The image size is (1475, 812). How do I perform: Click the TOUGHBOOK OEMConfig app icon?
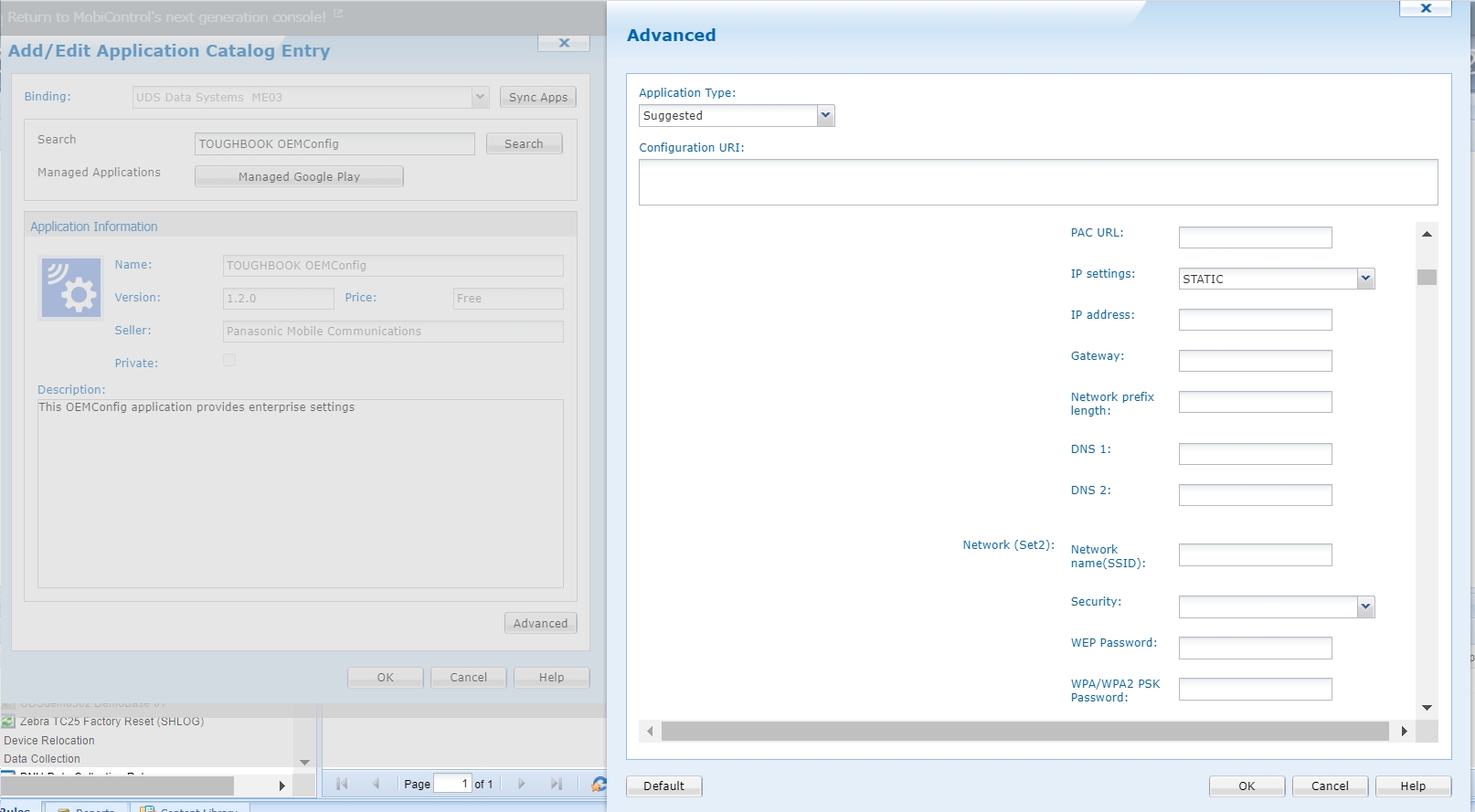71,288
